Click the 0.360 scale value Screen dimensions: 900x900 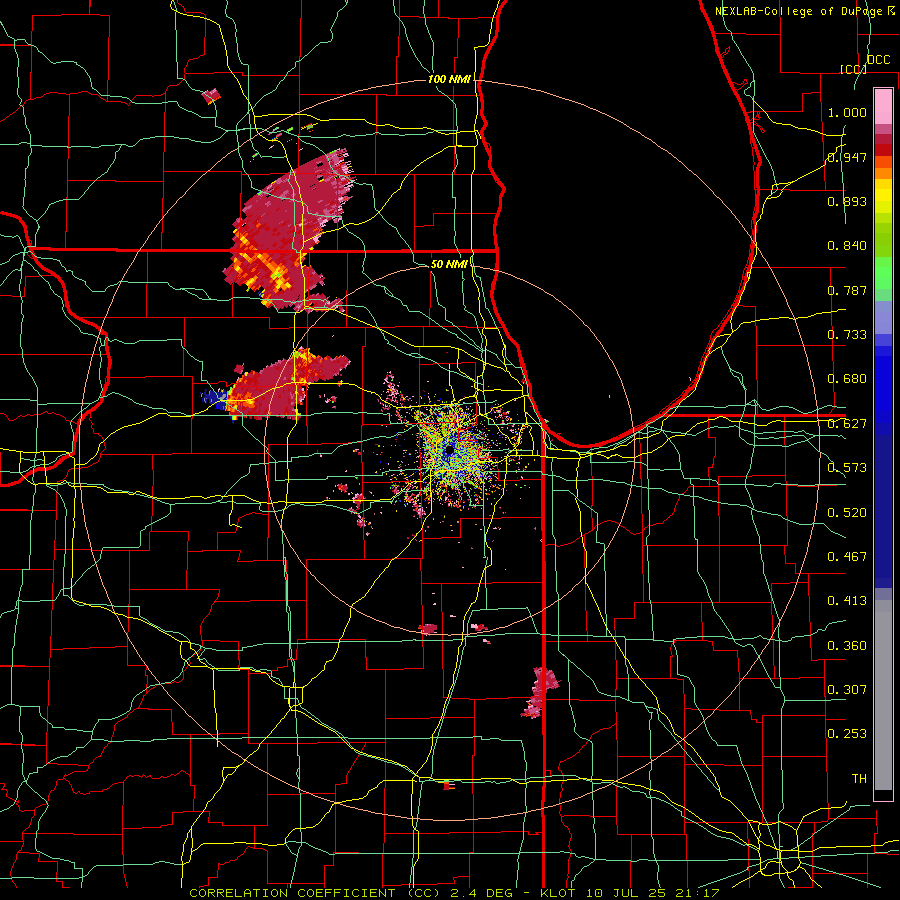(x=847, y=646)
